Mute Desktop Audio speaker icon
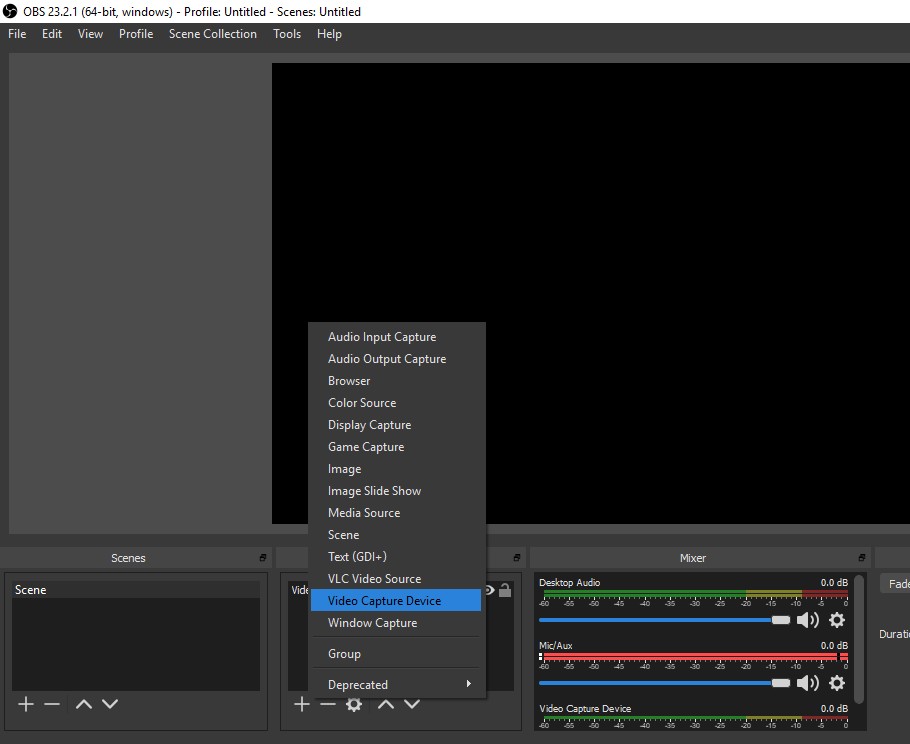The image size is (910, 744). click(807, 620)
